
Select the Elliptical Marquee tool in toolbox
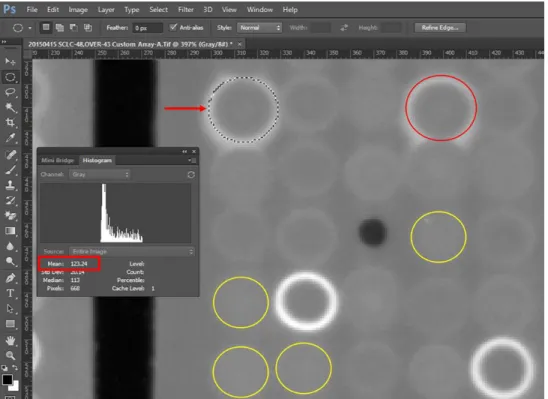point(10,77)
